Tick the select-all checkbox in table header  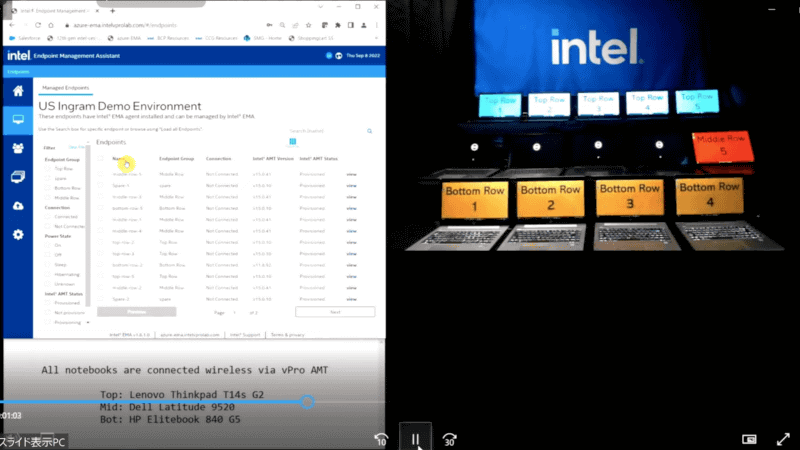tap(101, 159)
